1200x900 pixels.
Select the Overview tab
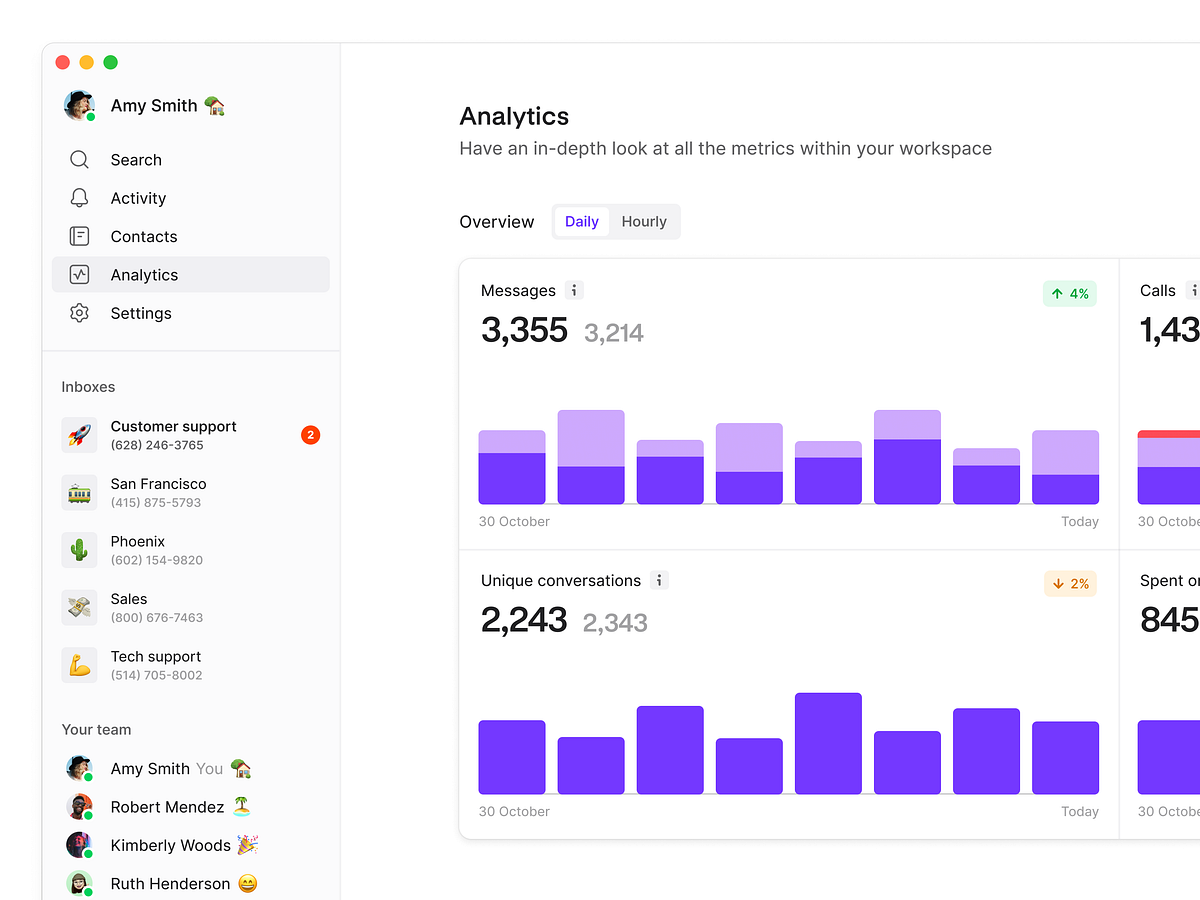pyautogui.click(x=497, y=221)
